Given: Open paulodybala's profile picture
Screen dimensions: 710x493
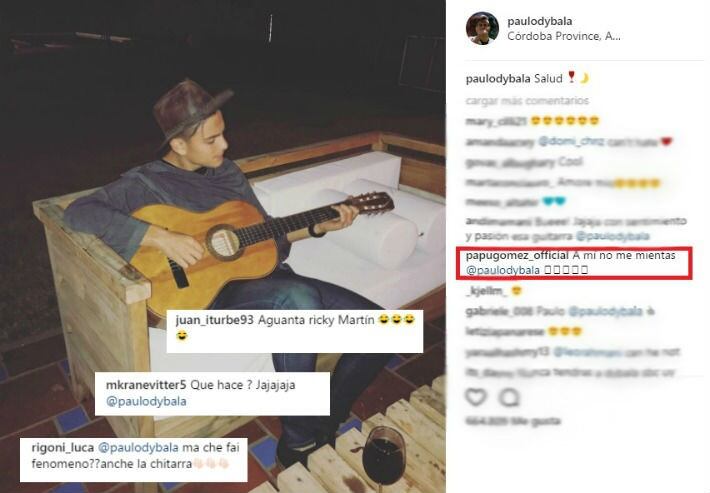Looking at the screenshot, I should (x=482, y=28).
